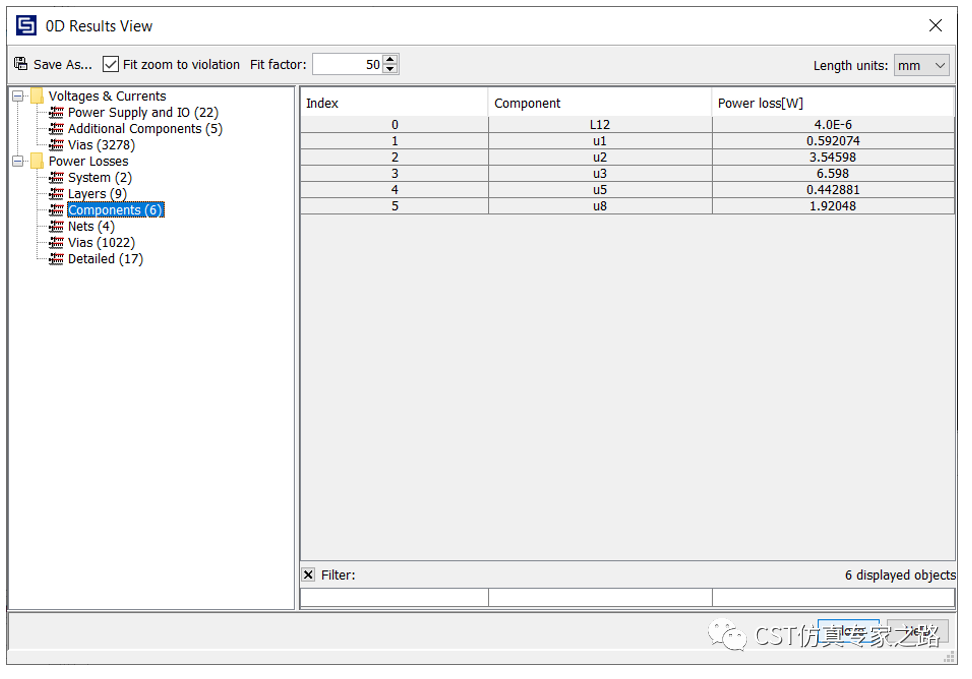Click the Index filter input field
Viewport: 972px width, 679px height.
(x=394, y=597)
